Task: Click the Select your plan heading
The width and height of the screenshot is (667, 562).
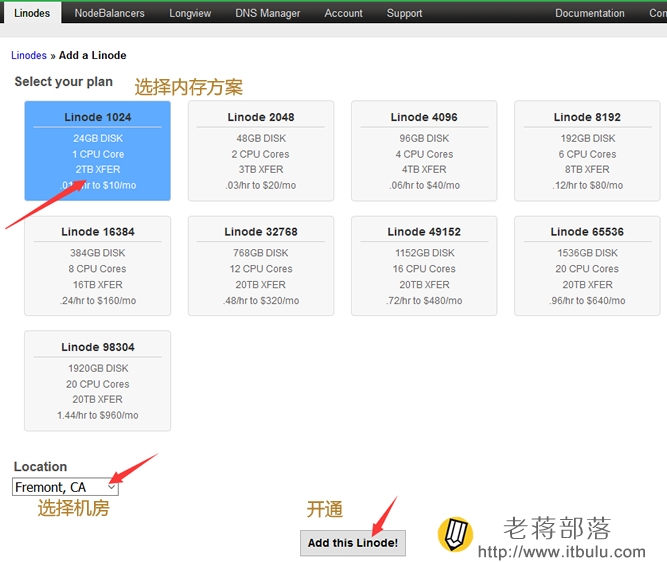Action: click(63, 81)
